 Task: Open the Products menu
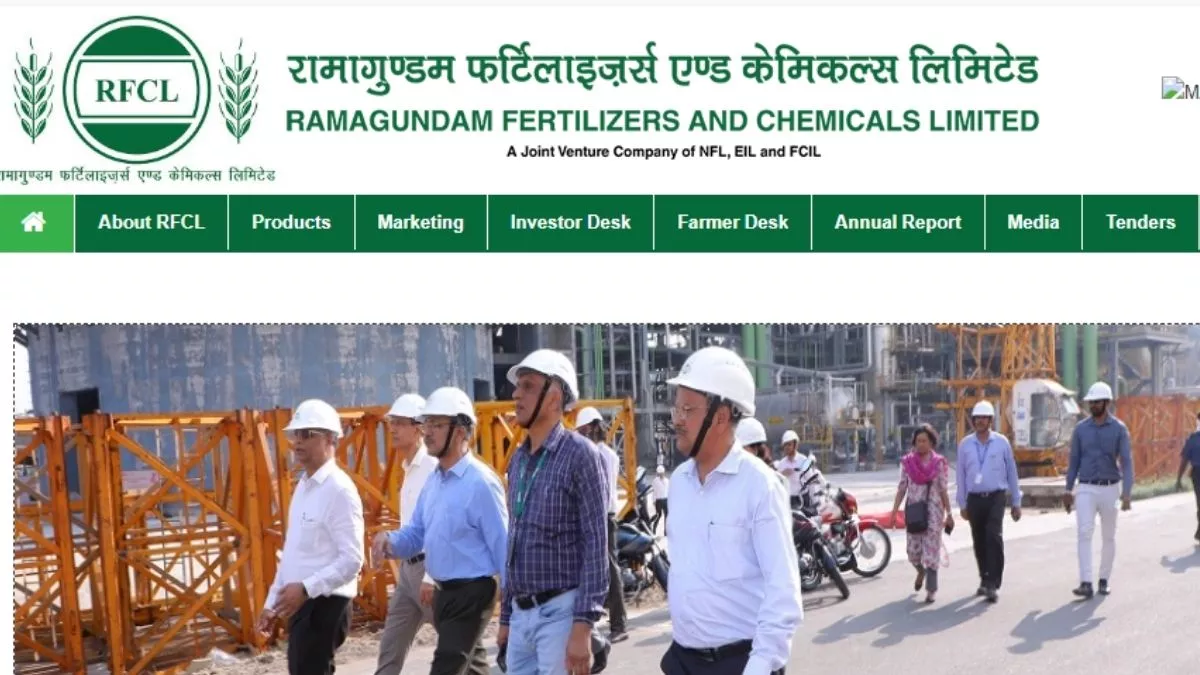click(291, 222)
